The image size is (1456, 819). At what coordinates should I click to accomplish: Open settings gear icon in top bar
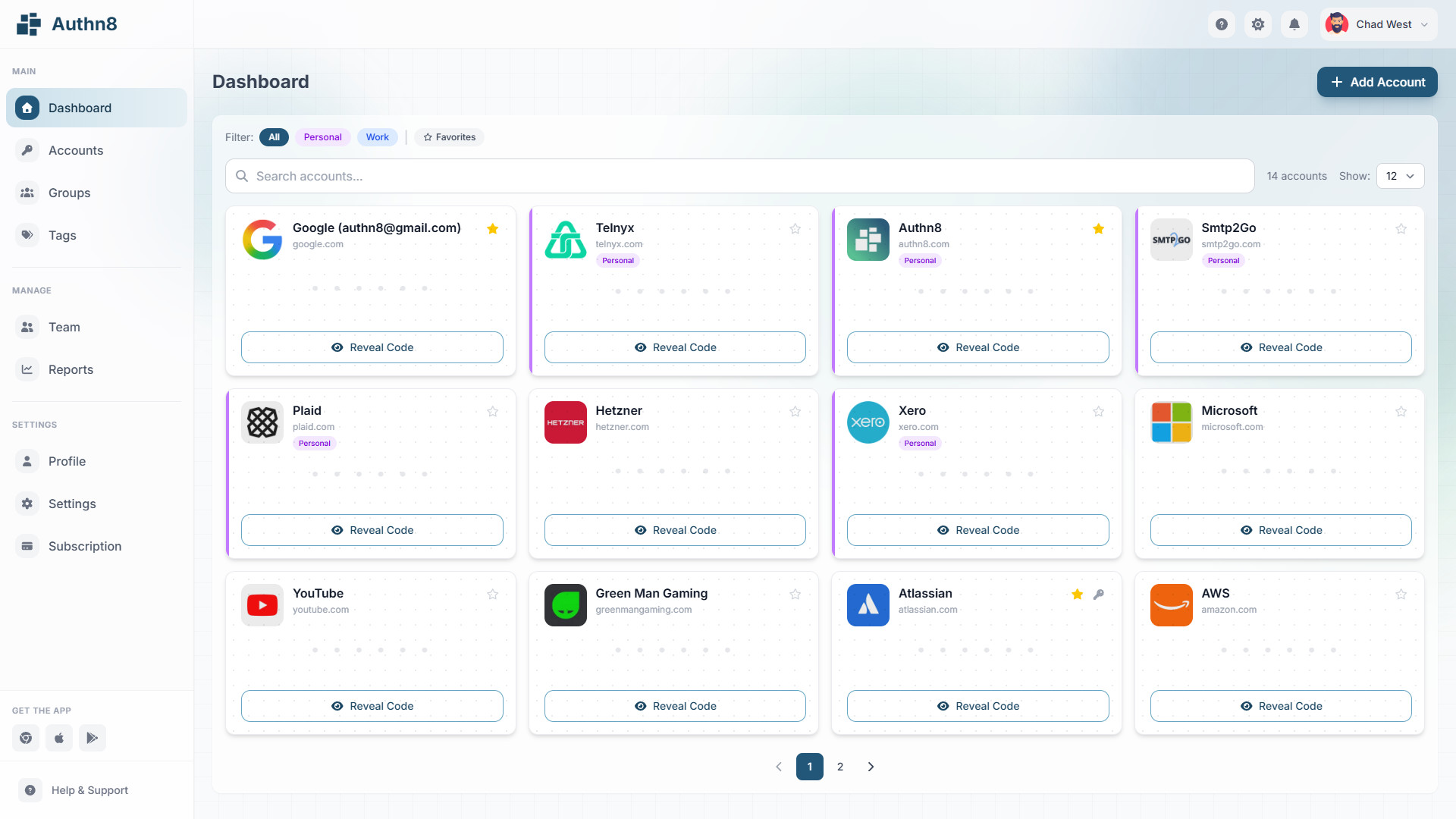[x=1258, y=24]
